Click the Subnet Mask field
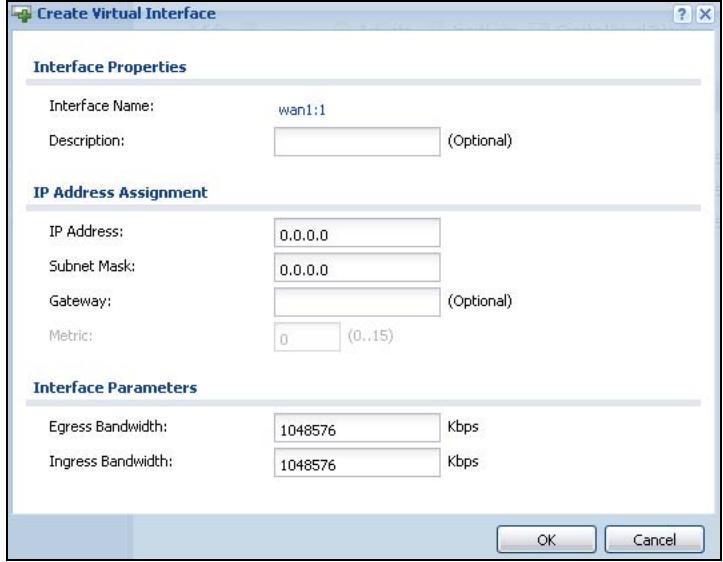This screenshot has height=562, width=723. pos(357,267)
